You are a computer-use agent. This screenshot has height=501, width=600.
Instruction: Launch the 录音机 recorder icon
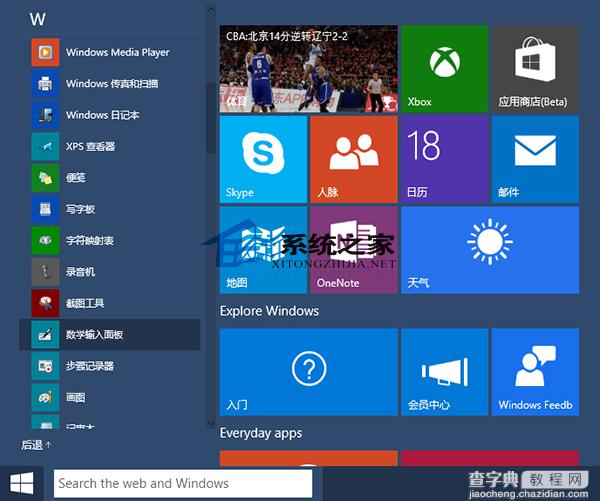45,272
